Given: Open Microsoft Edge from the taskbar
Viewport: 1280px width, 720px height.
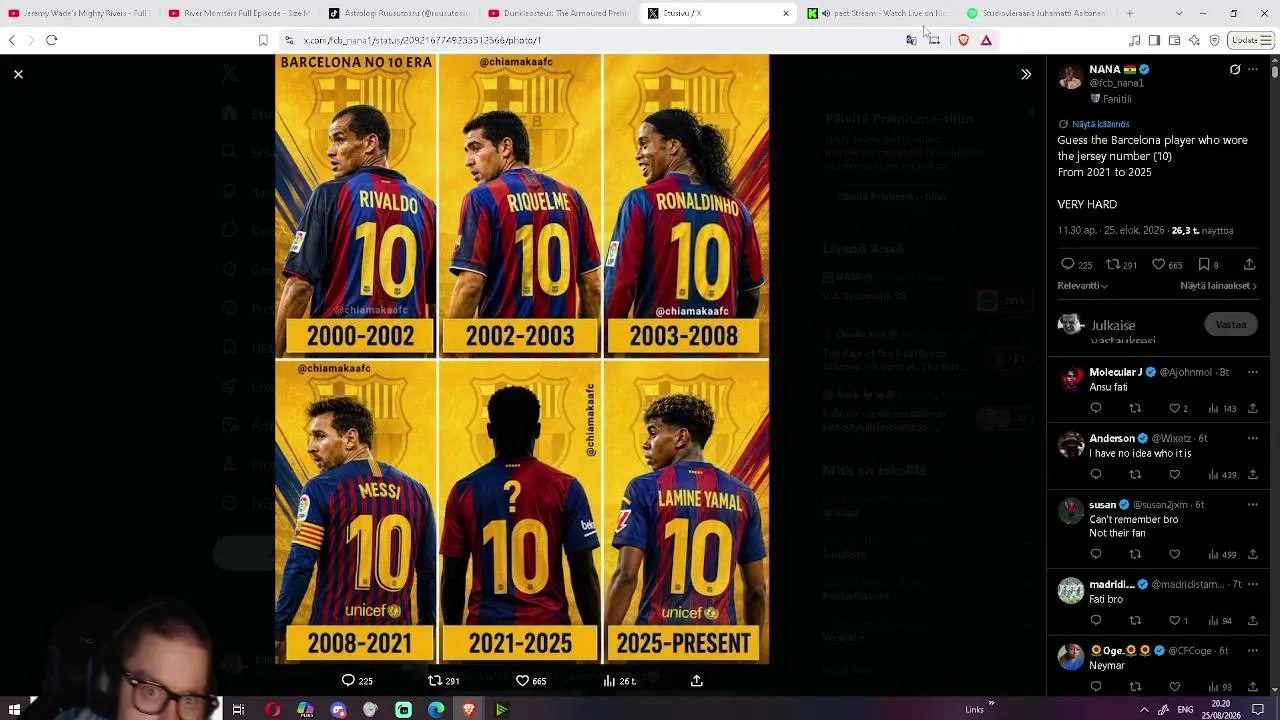Looking at the screenshot, I should click(436, 710).
